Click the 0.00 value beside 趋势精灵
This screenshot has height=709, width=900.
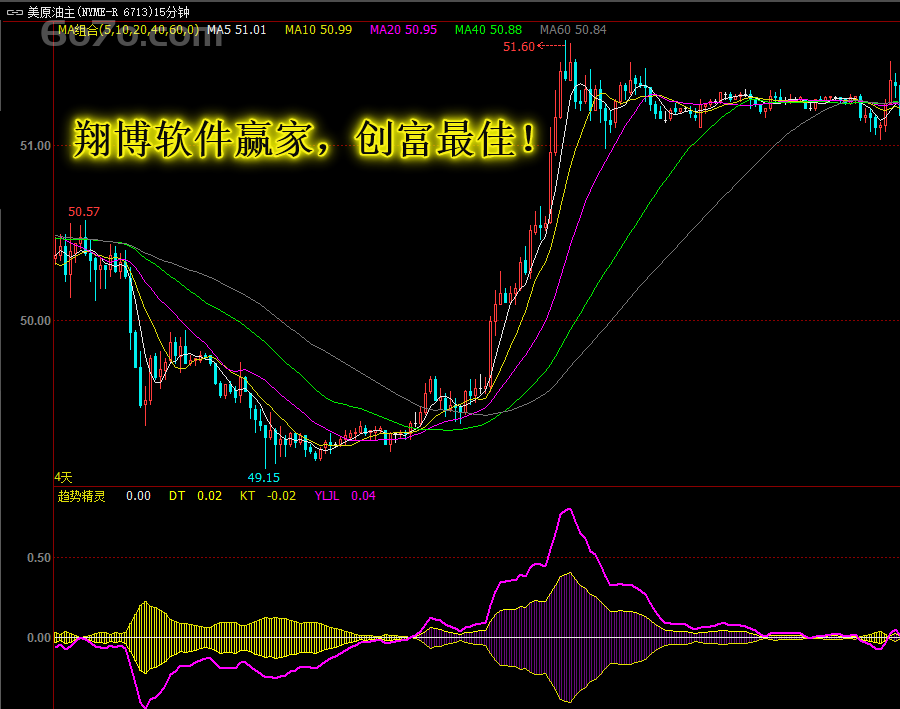click(138, 496)
